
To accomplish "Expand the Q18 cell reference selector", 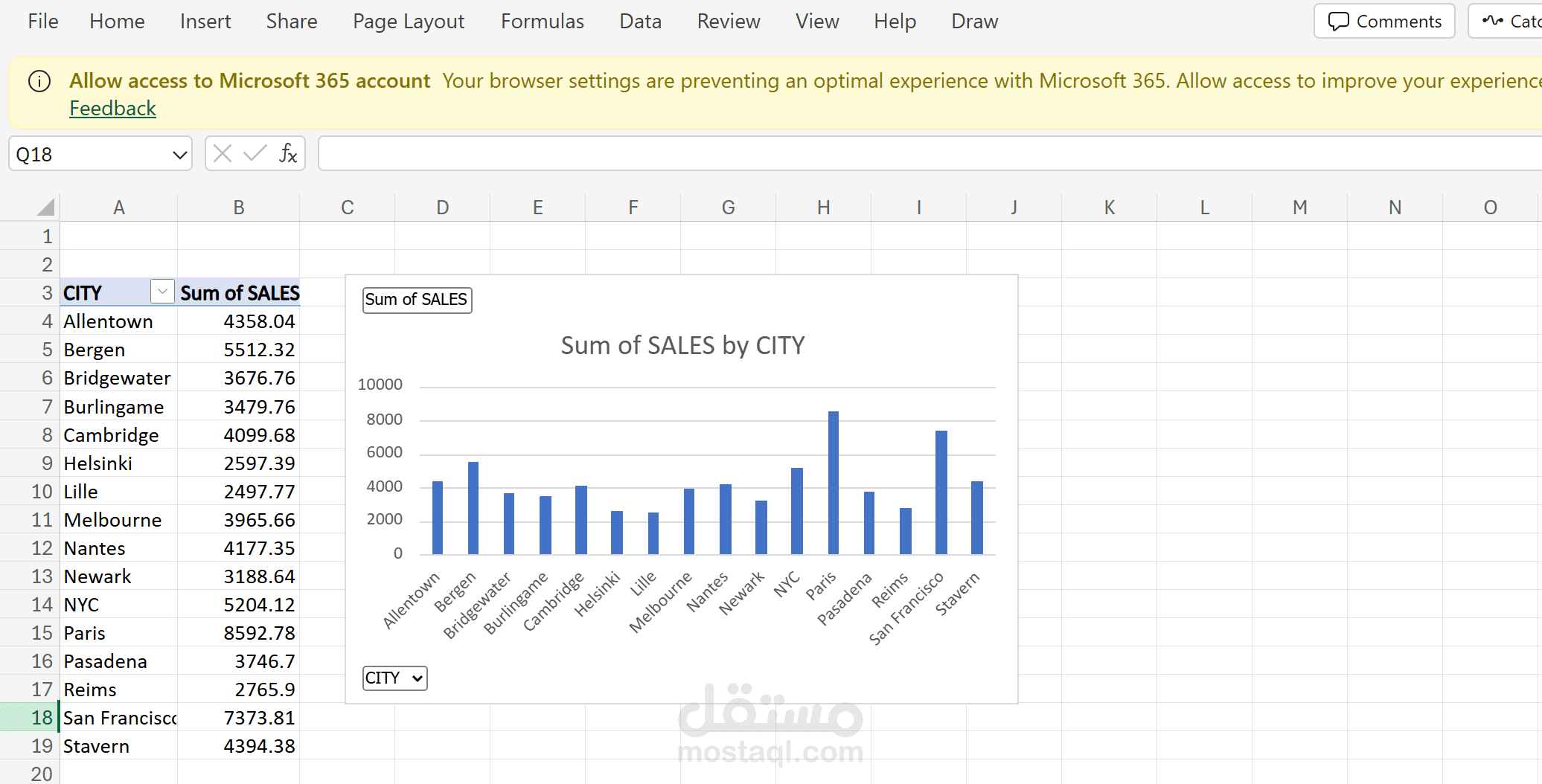I will [179, 153].
